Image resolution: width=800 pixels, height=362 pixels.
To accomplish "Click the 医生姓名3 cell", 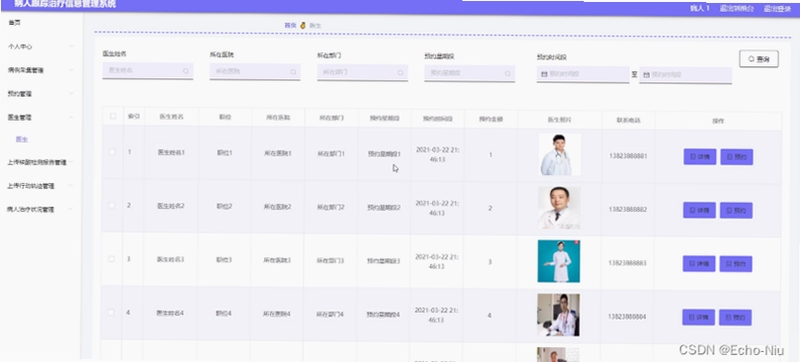I will [170, 260].
